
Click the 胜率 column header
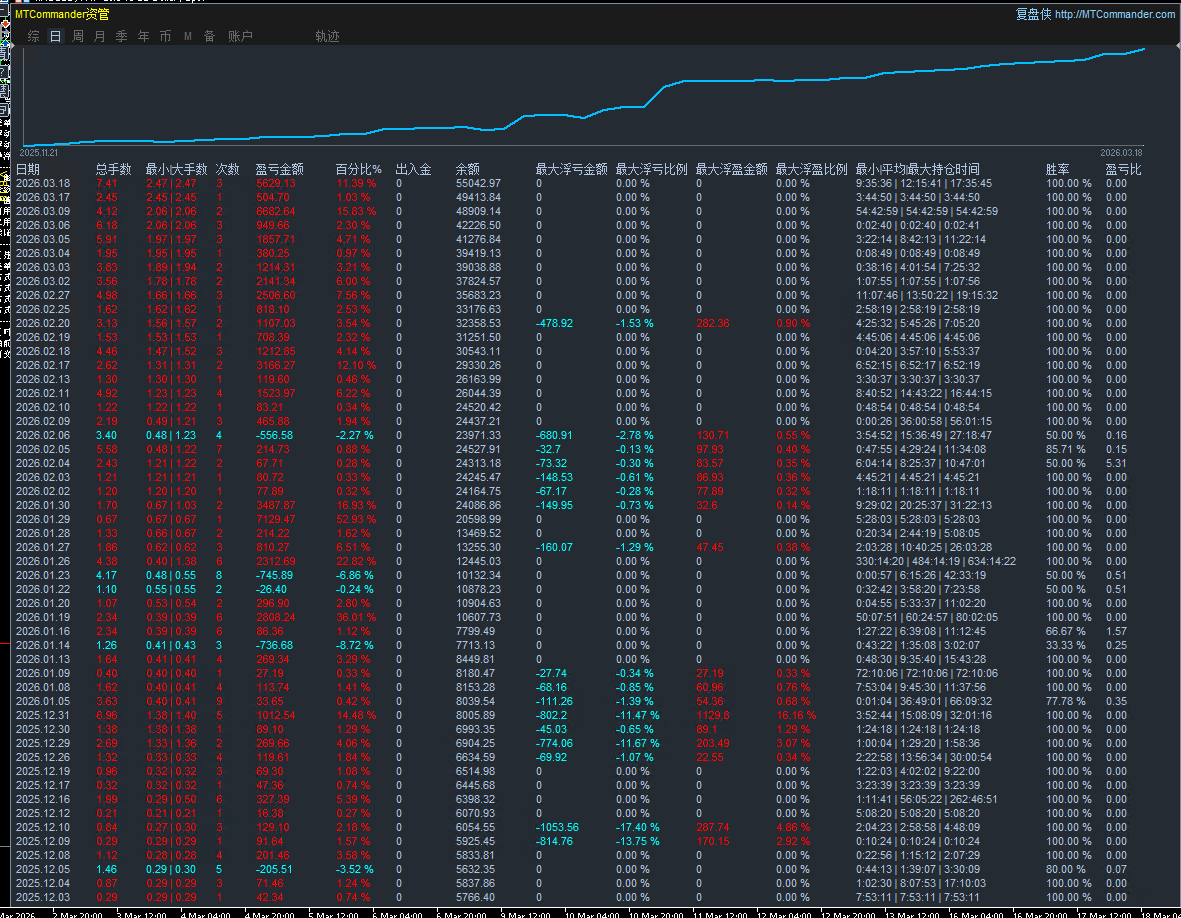coord(1057,169)
